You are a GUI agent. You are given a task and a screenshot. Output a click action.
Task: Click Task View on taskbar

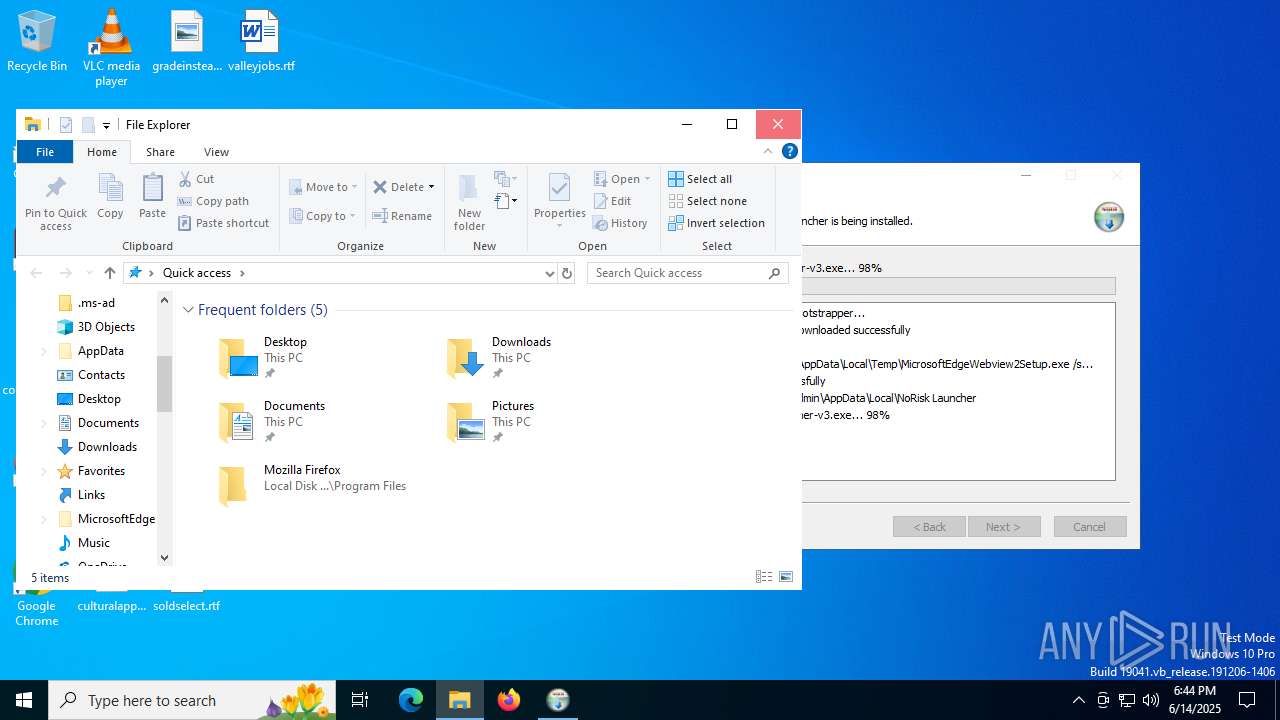(360, 700)
